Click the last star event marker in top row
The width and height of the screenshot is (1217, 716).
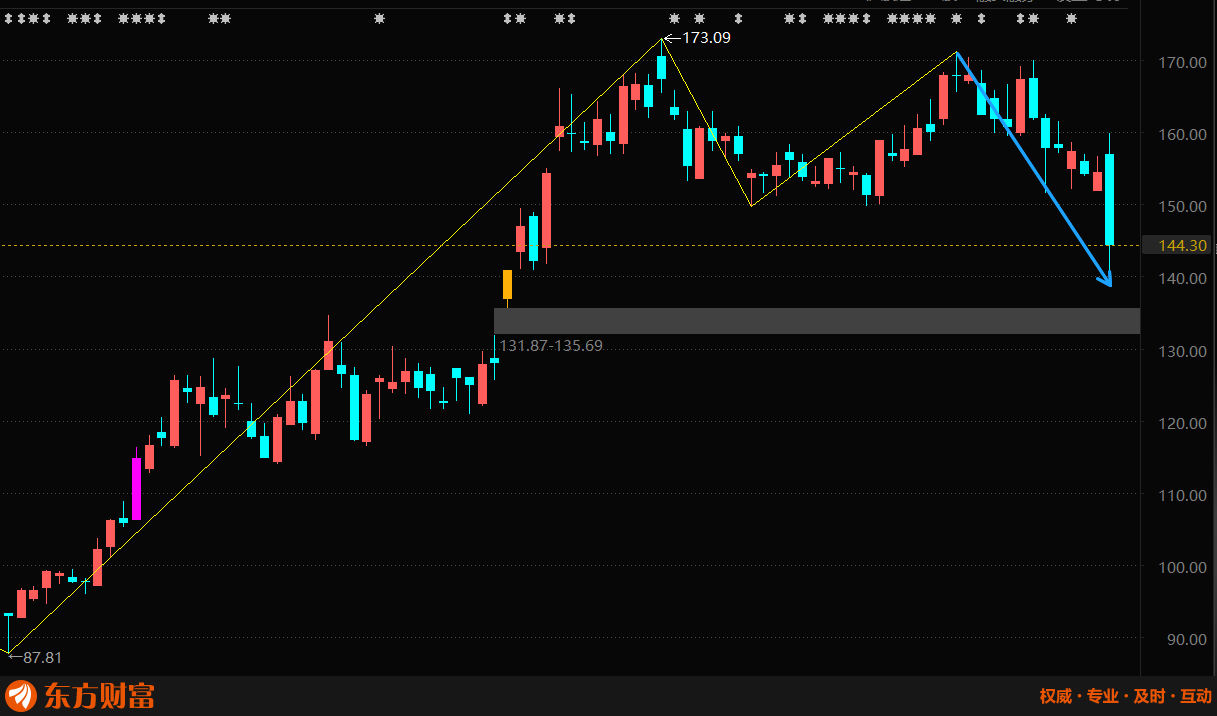[x=1071, y=19]
